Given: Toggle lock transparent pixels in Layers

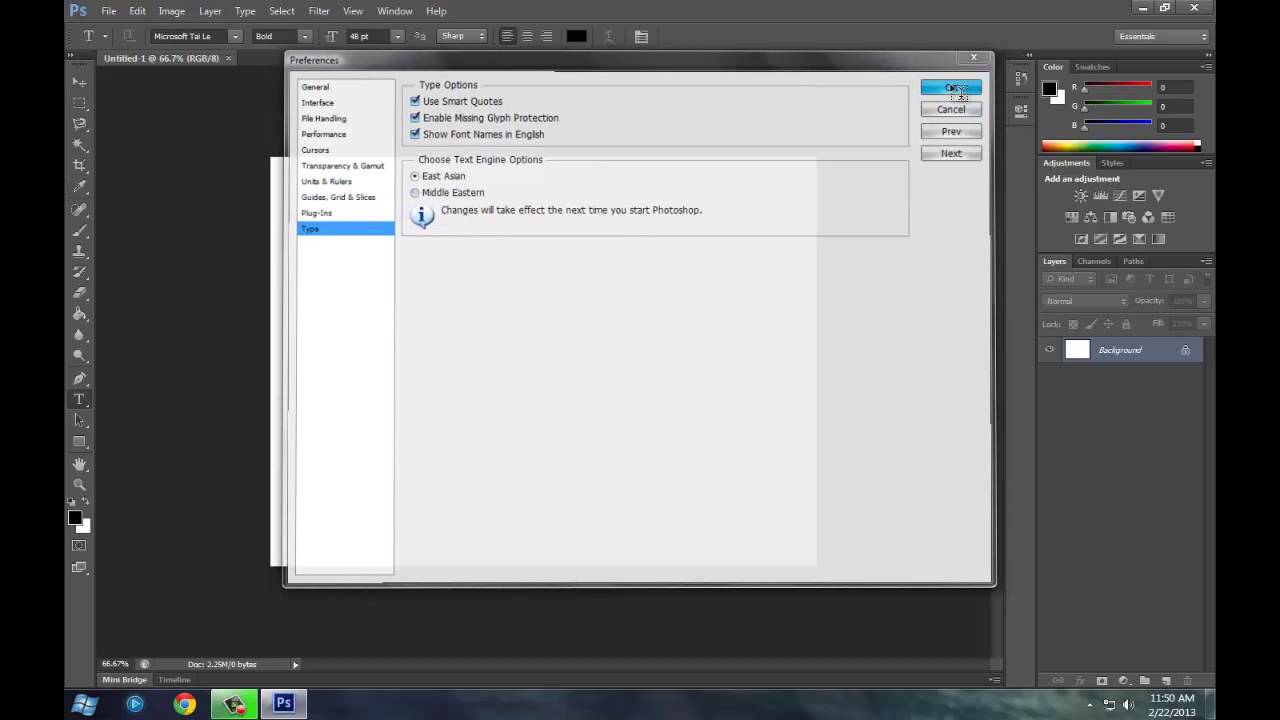Looking at the screenshot, I should coord(1073,324).
